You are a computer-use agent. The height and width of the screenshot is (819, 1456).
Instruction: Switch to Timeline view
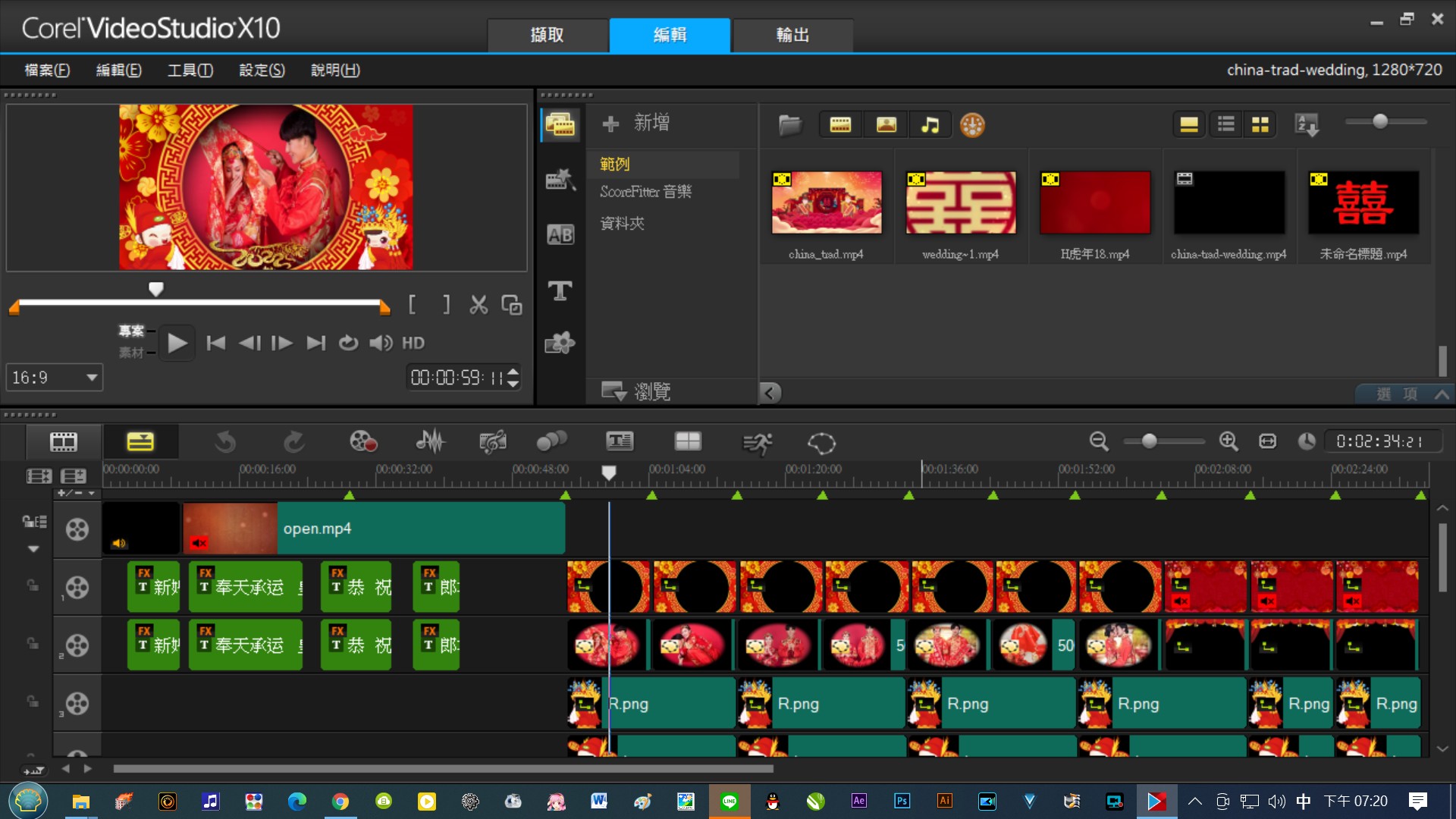click(x=140, y=442)
